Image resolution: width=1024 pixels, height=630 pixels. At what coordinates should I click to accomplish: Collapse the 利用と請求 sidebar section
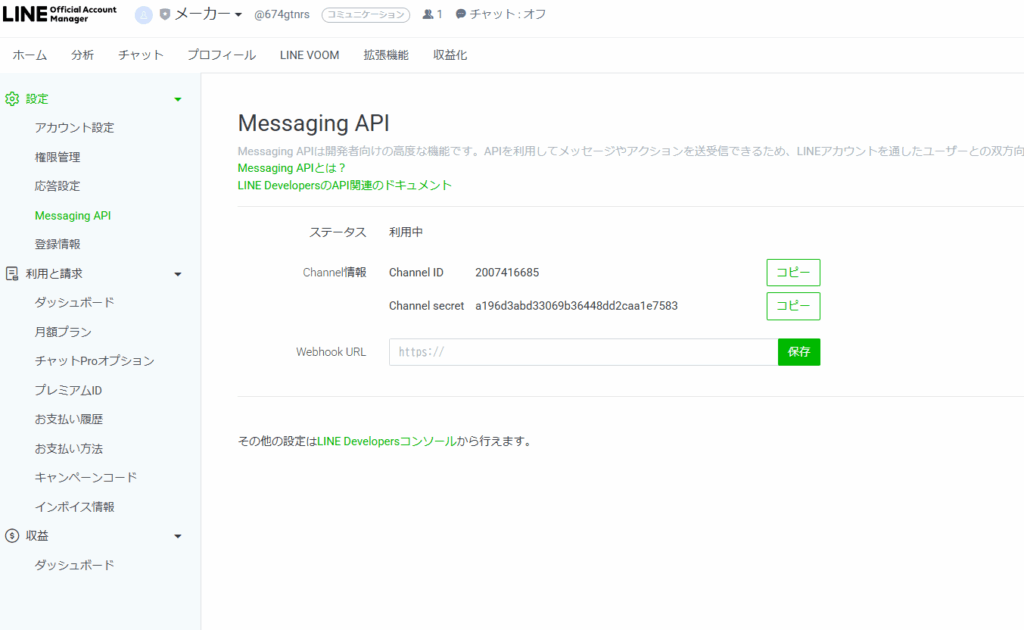(178, 274)
